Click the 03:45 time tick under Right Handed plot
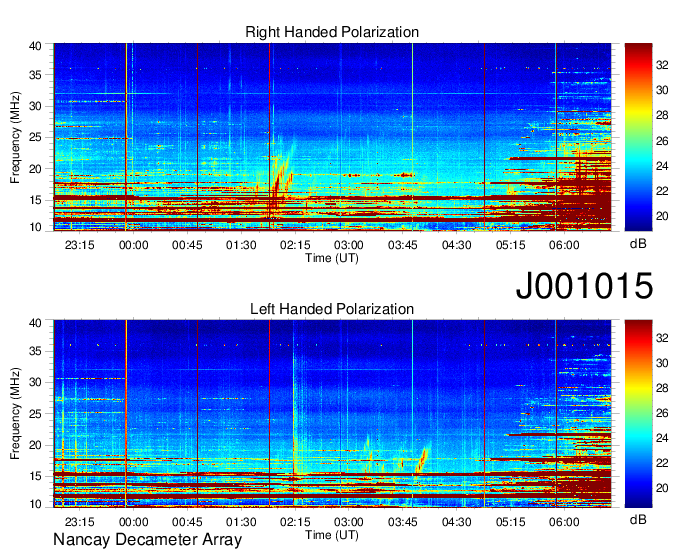This screenshot has height=552, width=680. pos(403,245)
